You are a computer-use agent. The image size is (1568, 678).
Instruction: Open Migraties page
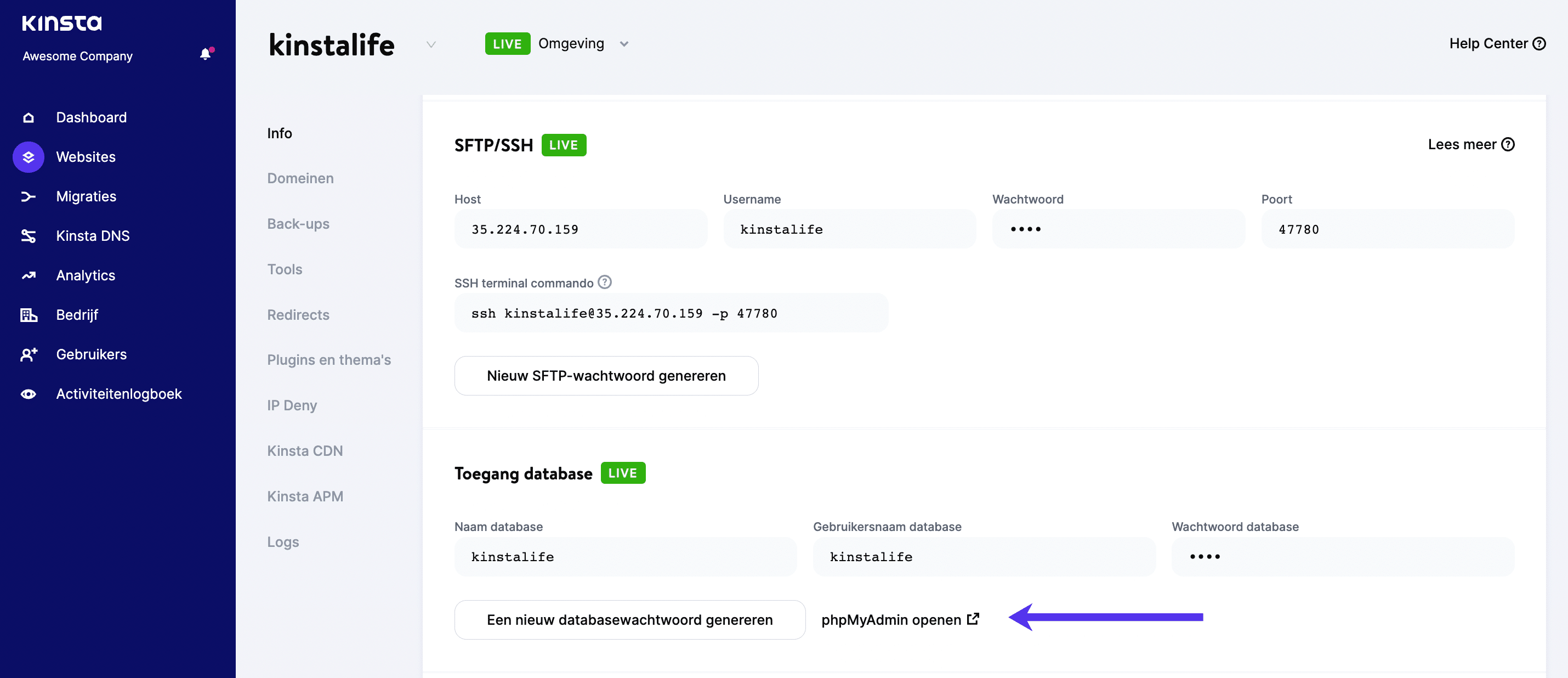[x=86, y=197]
